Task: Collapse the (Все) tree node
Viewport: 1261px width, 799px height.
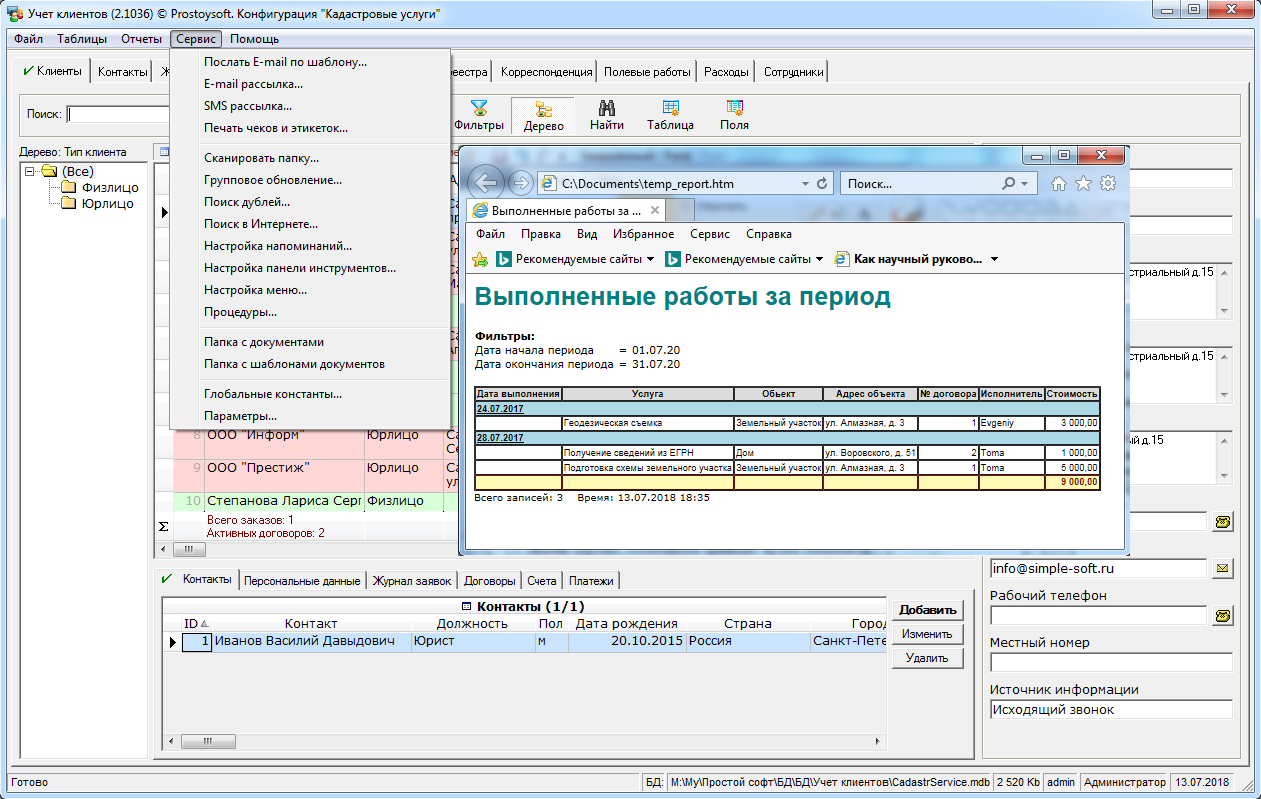Action: (31, 171)
